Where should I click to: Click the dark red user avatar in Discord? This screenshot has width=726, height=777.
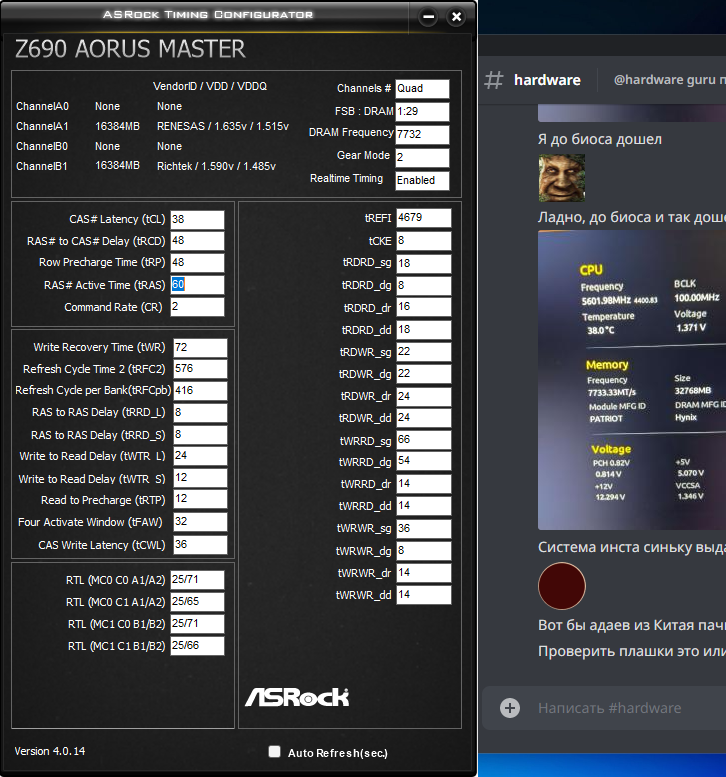pos(562,586)
